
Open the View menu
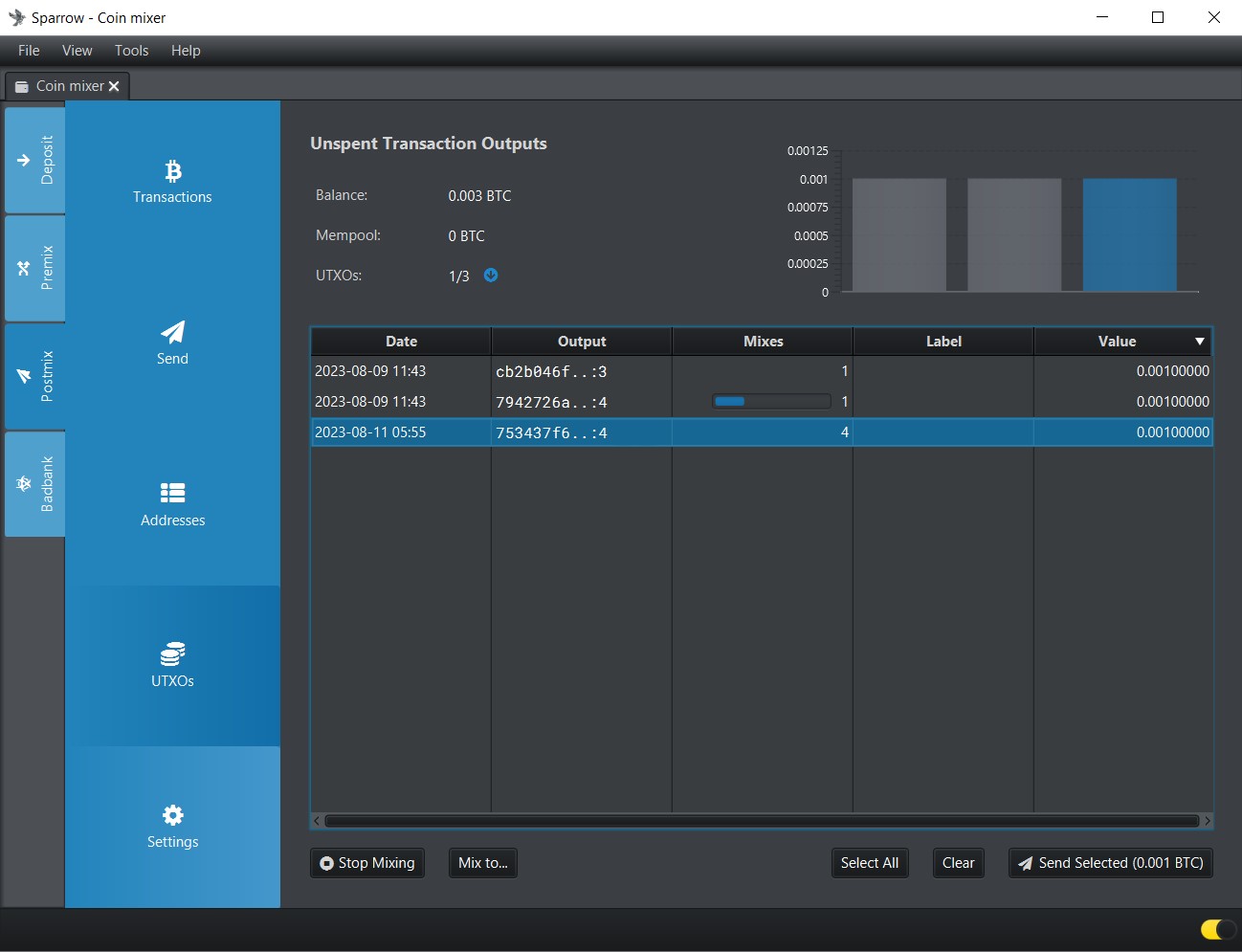[77, 51]
